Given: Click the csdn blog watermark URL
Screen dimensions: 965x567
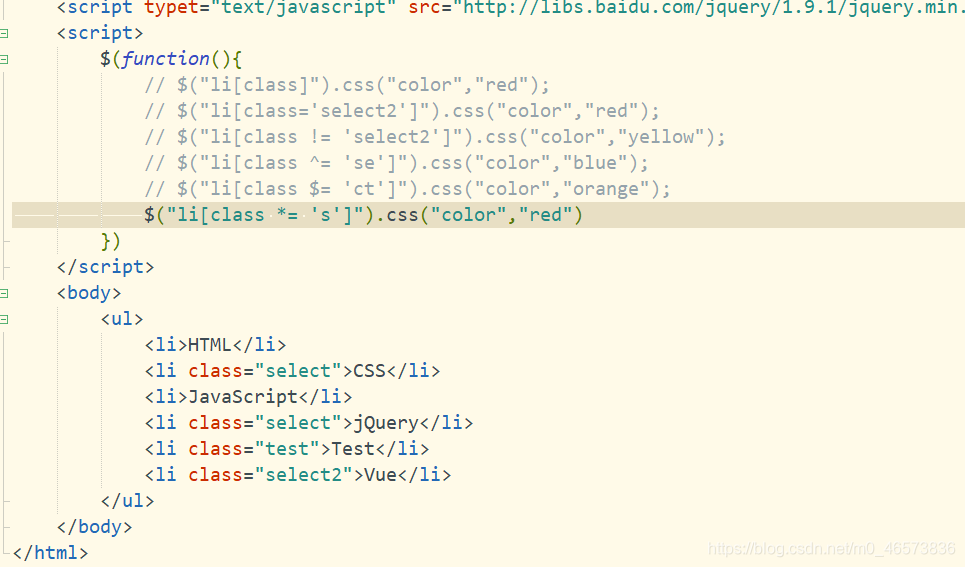Looking at the screenshot, I should 831,548.
